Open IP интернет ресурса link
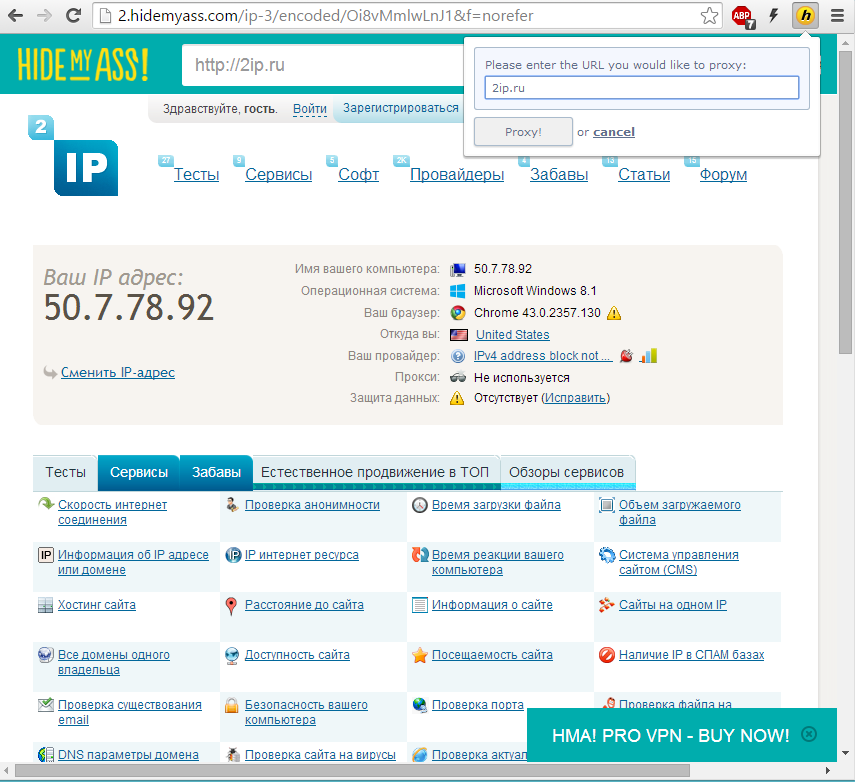Image resolution: width=855 pixels, height=782 pixels. 302,555
